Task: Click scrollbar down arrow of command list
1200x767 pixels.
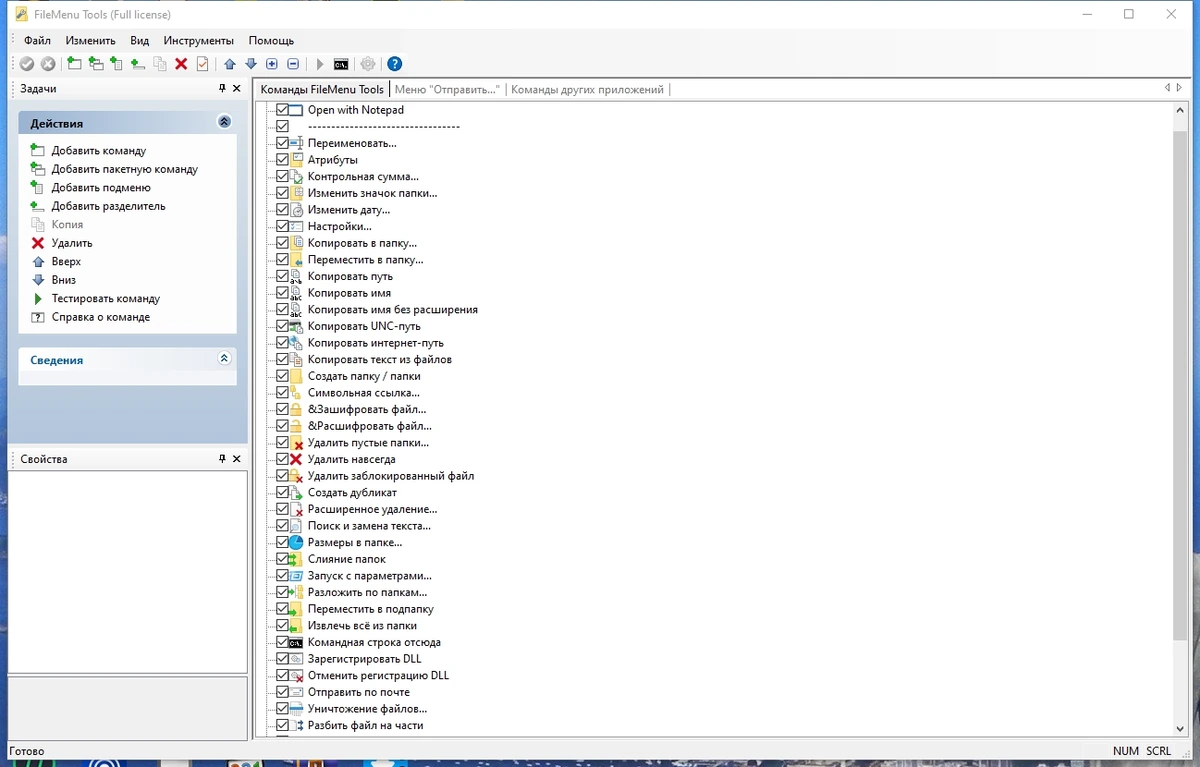Action: 1180,728
